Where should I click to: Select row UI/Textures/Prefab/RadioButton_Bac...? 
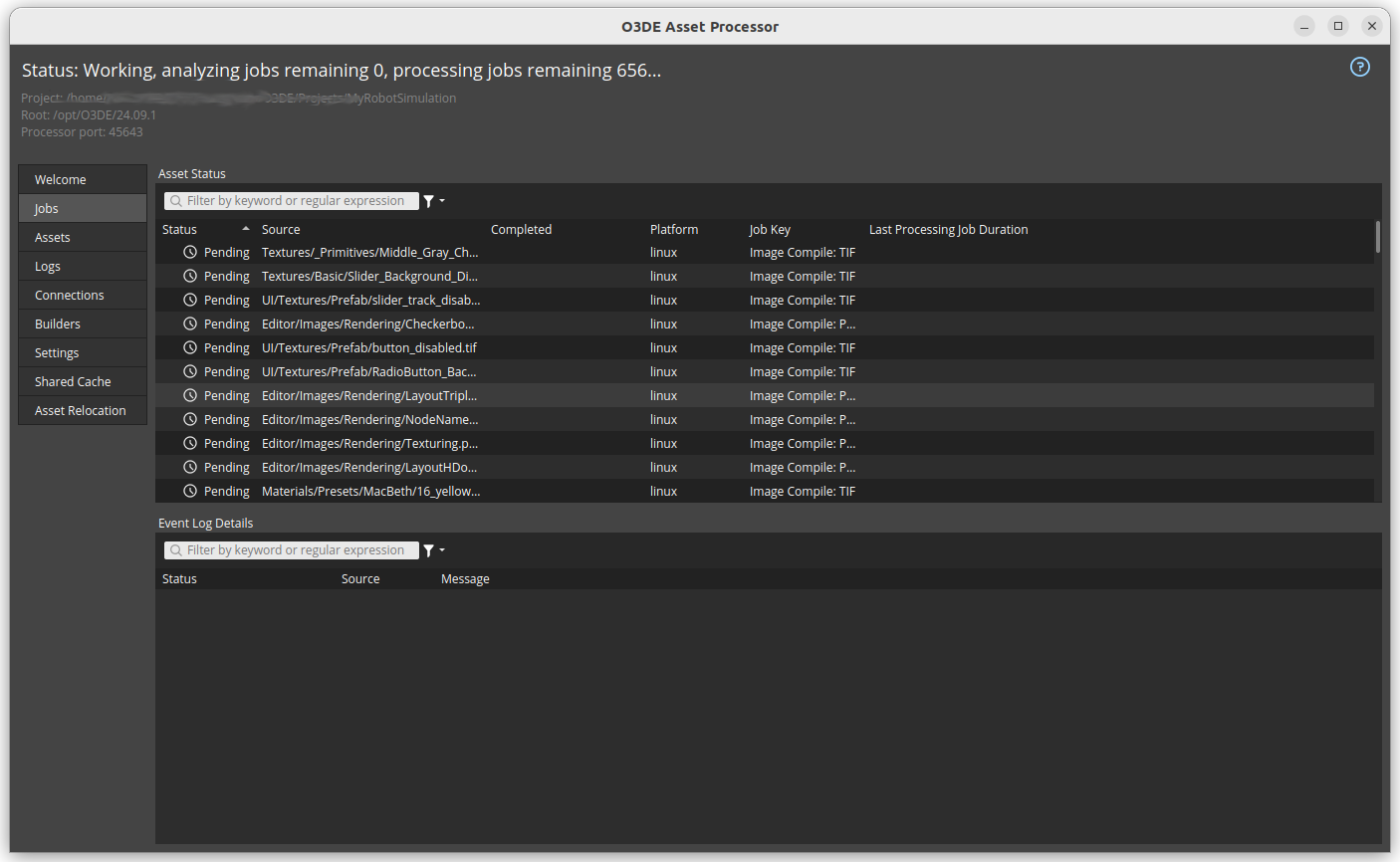tap(765, 372)
